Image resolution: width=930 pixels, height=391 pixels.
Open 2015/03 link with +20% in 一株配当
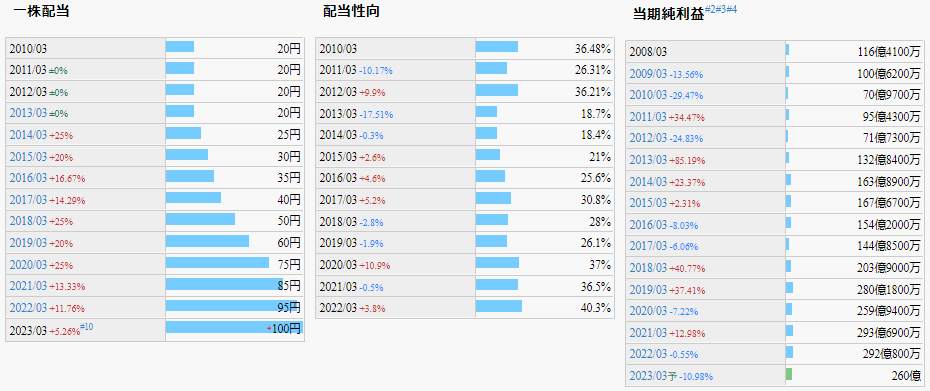[28, 157]
